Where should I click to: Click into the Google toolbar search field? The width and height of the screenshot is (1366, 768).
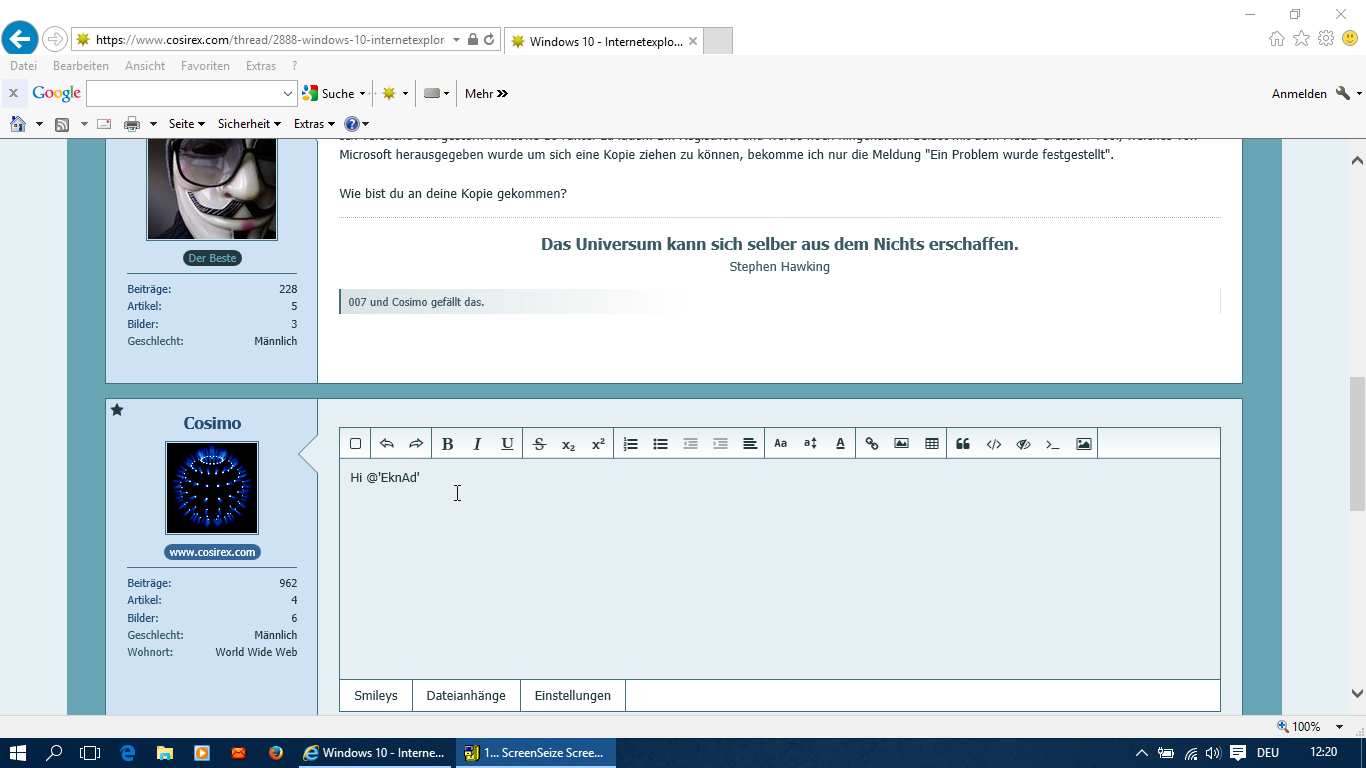184,94
